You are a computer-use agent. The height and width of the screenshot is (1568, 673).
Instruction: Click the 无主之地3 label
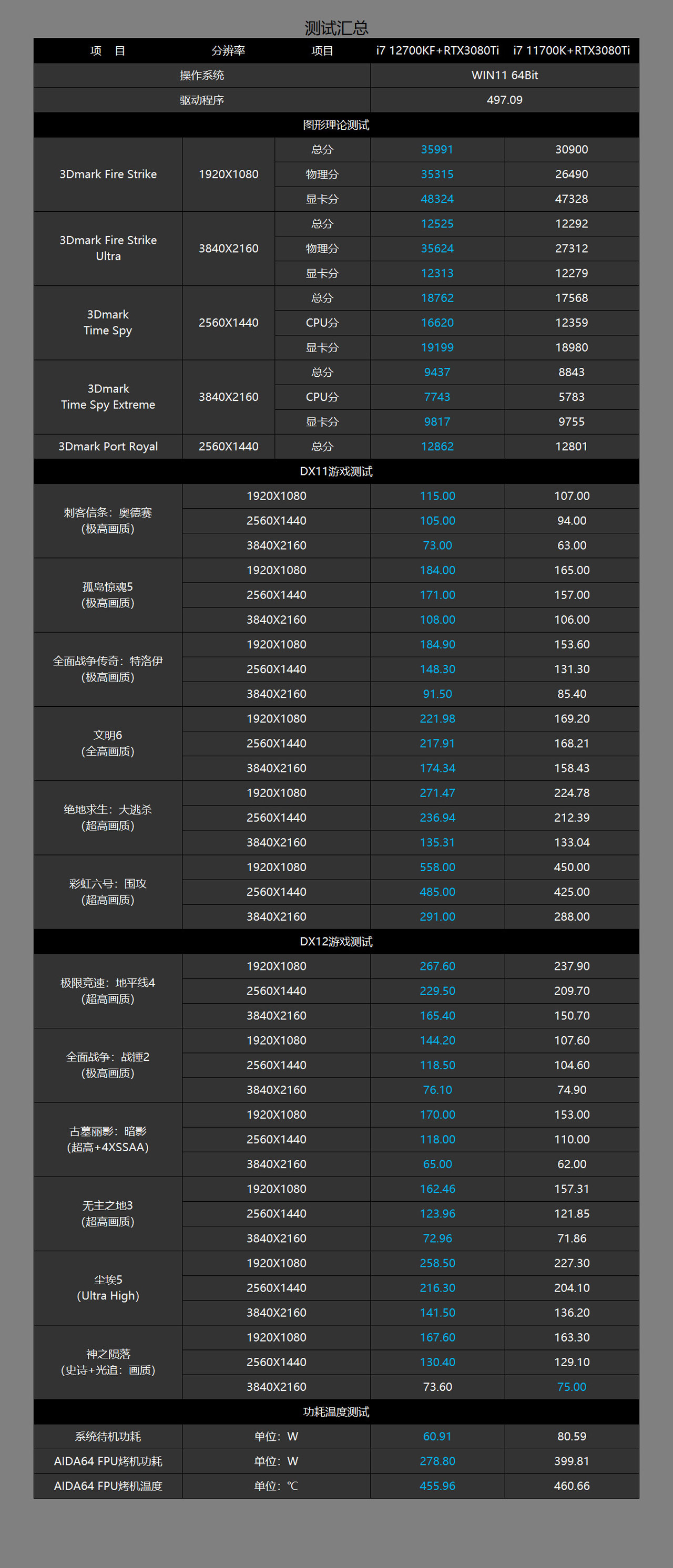pos(108,1214)
